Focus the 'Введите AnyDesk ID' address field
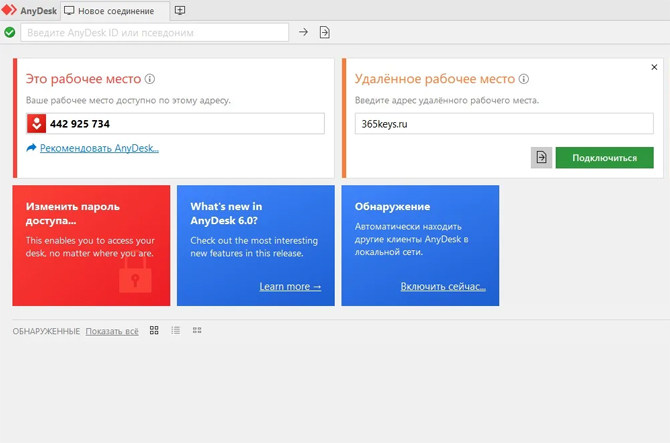Viewport: 670px width, 443px height. [155, 32]
